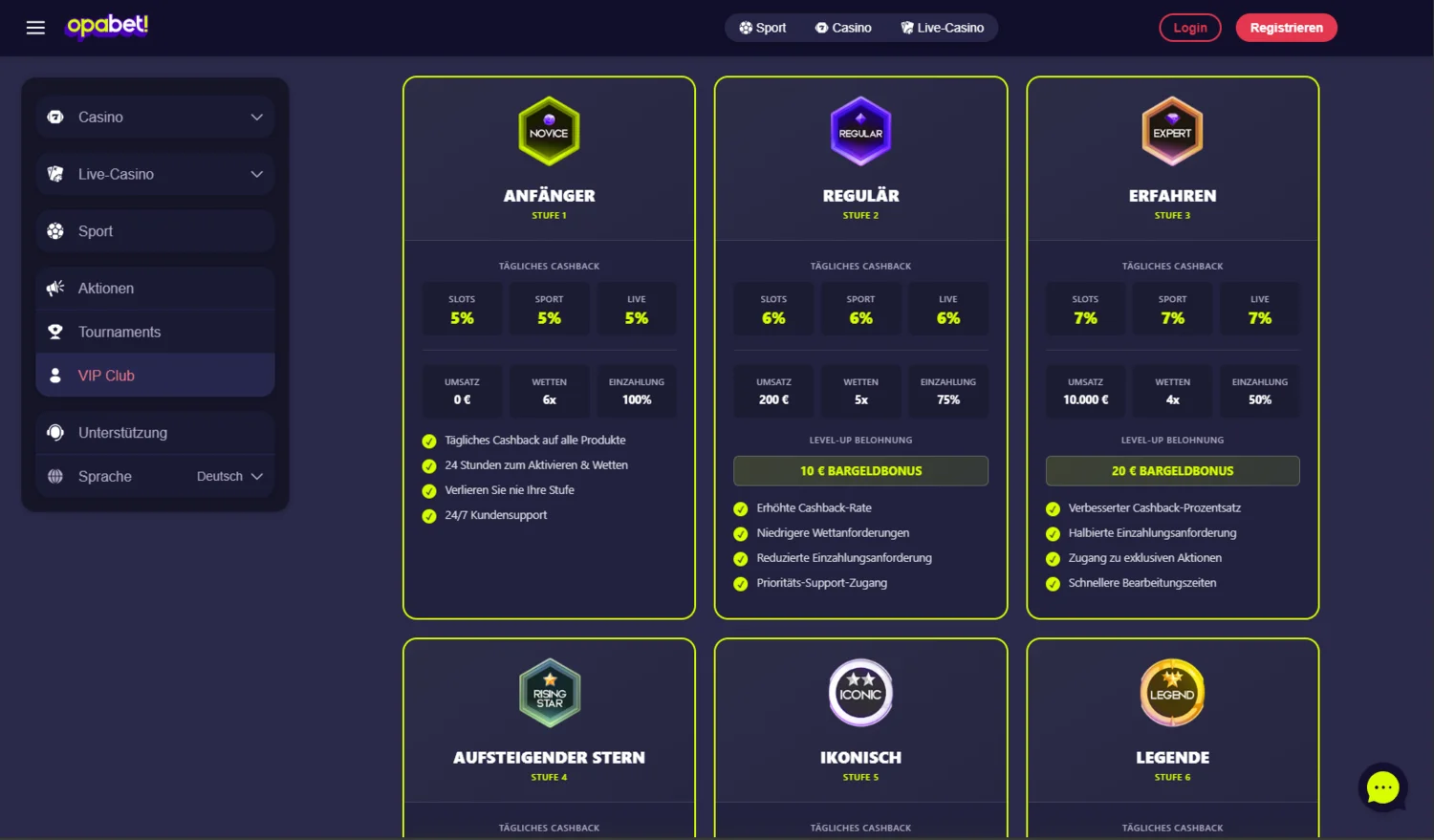Open the live chat bubble icon
Image resolution: width=1434 pixels, height=840 pixels.
1382,786
